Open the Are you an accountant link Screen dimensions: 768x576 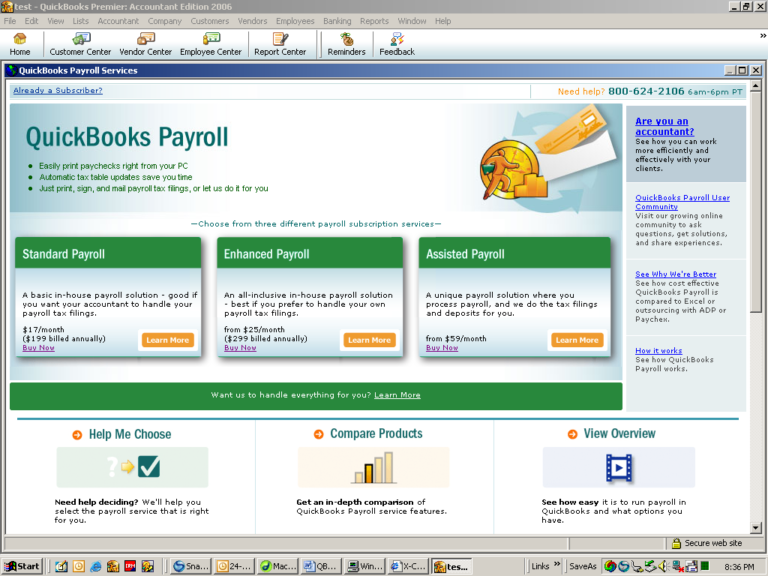(664, 126)
